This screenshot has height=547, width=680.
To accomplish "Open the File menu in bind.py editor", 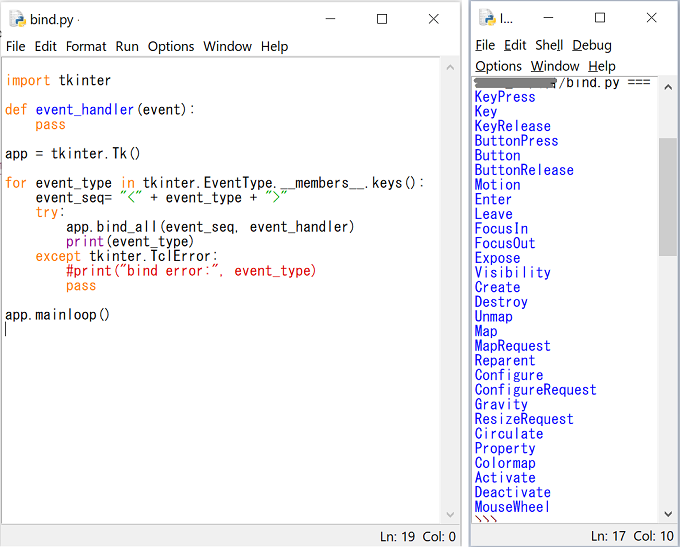I will click(x=16, y=46).
